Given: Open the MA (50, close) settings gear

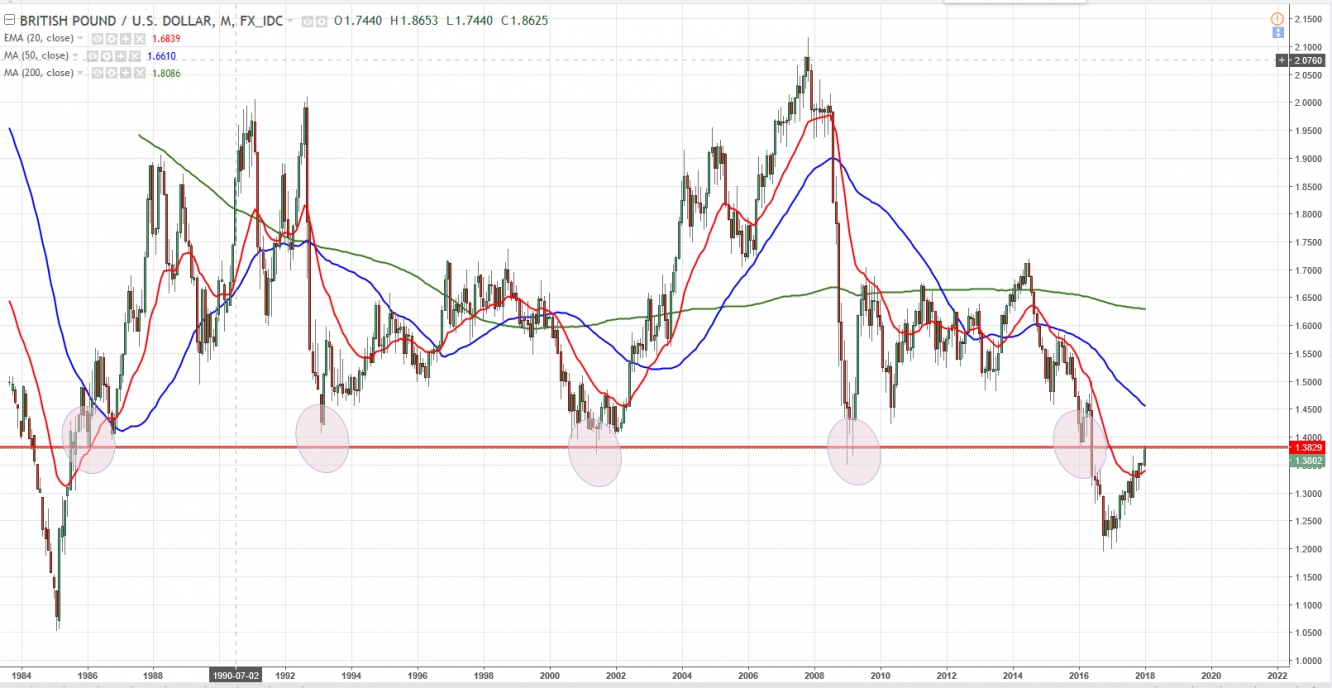Looking at the screenshot, I should pyautogui.click(x=106, y=56).
